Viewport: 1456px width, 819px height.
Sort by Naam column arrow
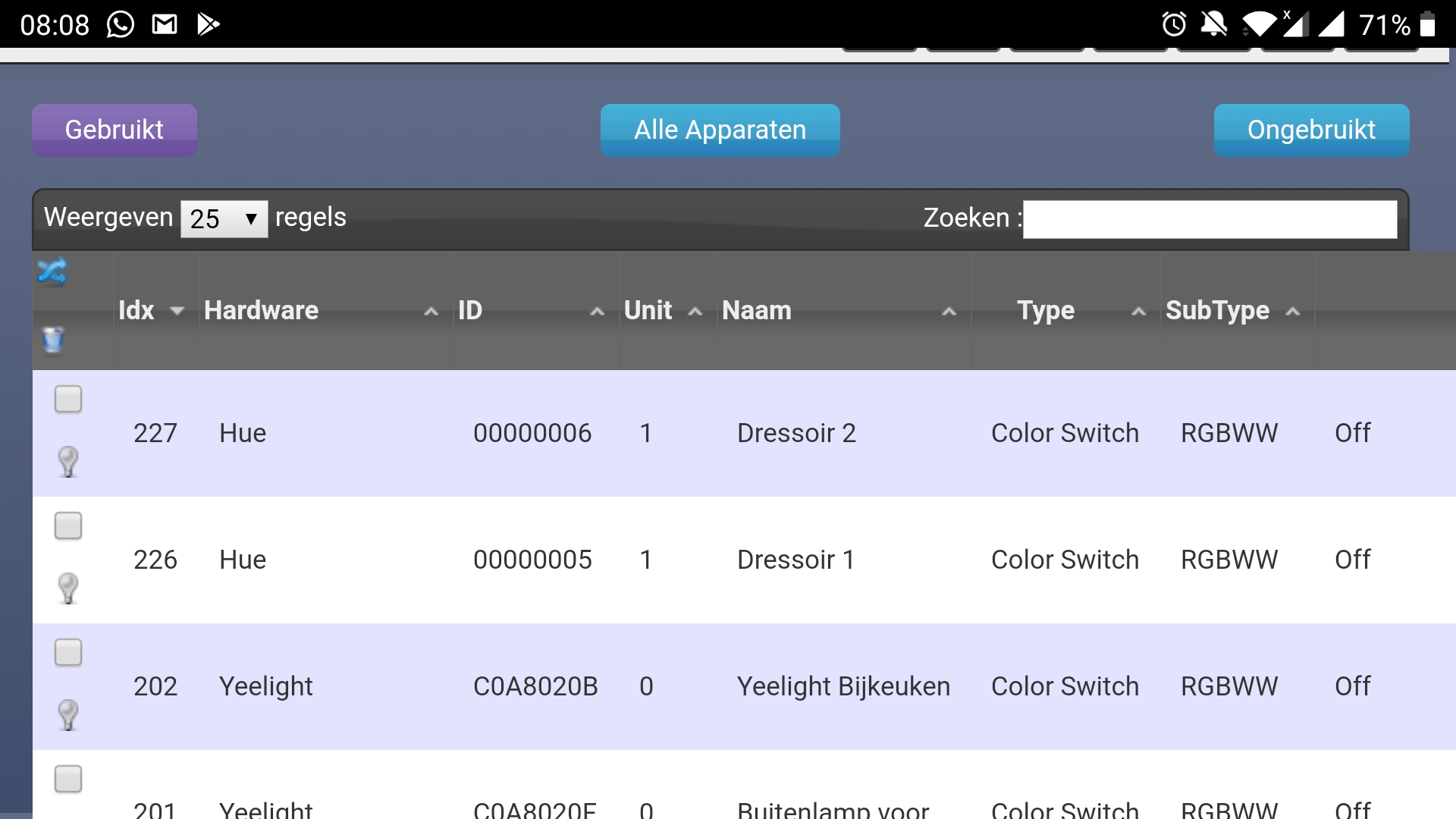949,311
